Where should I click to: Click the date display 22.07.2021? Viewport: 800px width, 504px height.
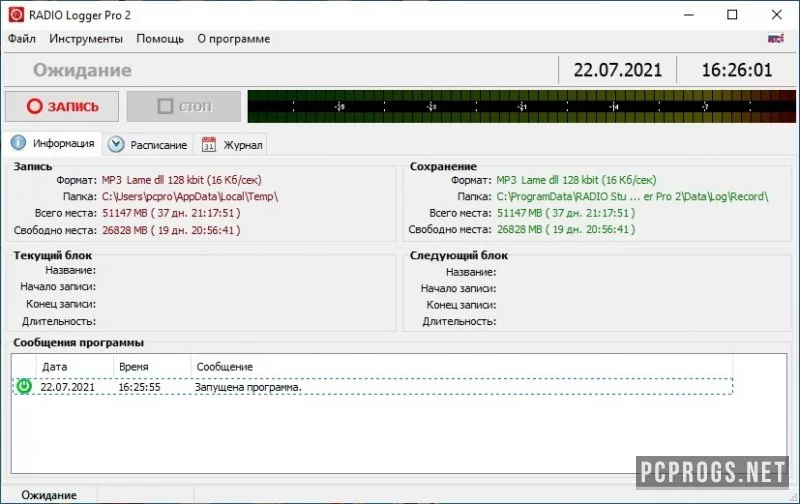(x=617, y=70)
